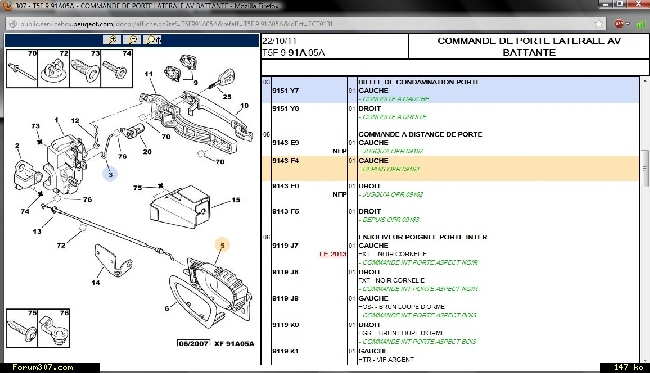Click callout 20 near the lock barrel
Screen dimensions: 650x373
[147, 152]
